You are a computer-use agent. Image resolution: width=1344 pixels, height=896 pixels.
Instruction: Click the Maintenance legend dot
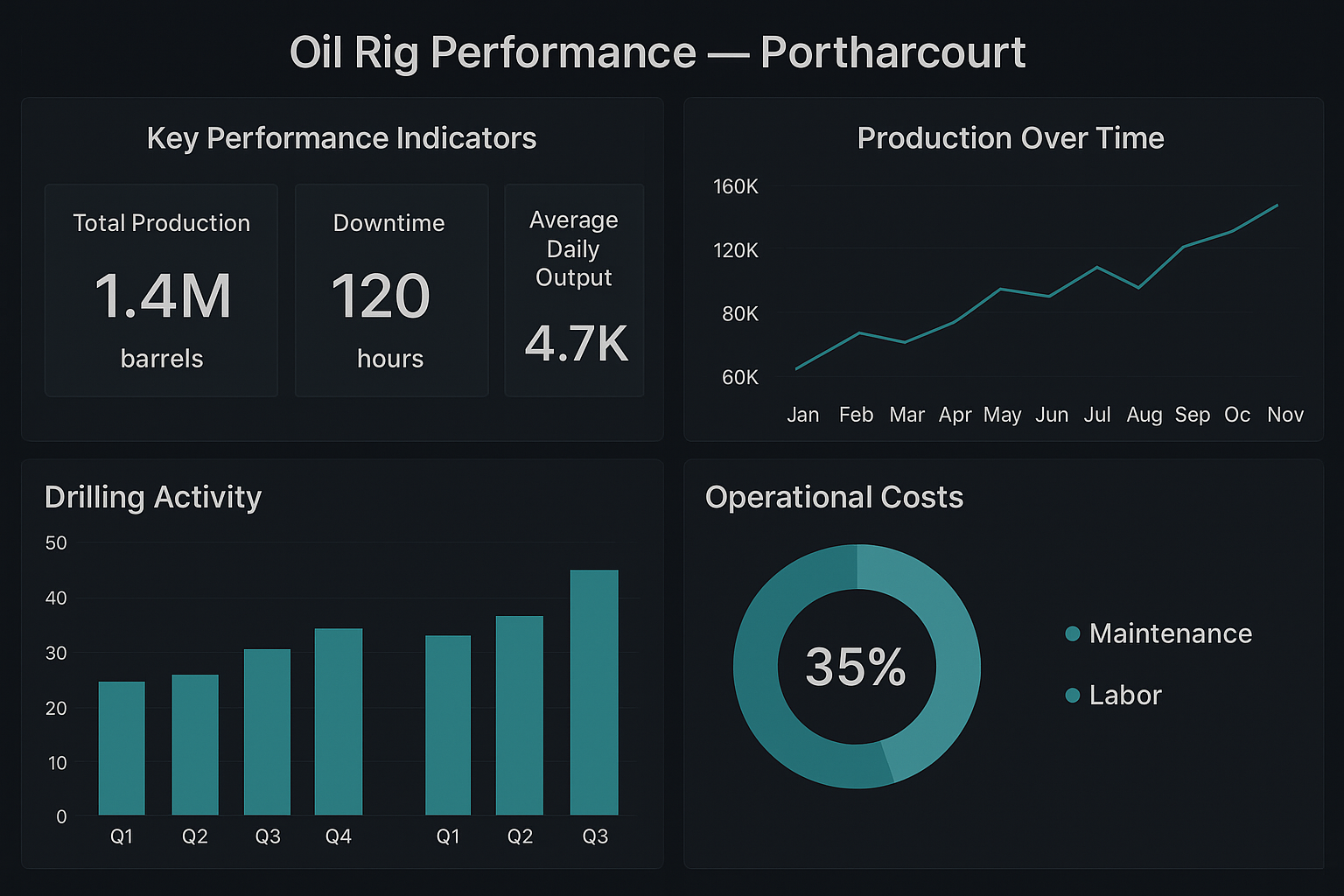click(x=1072, y=633)
